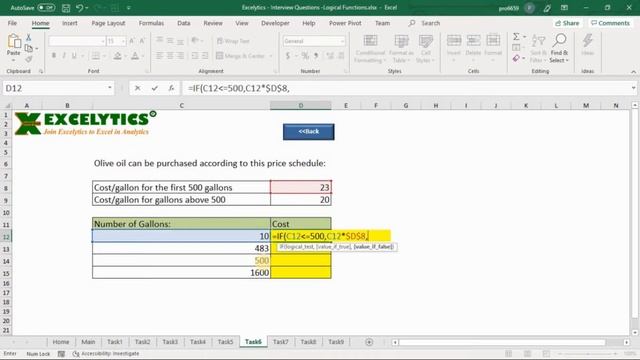Click in the formula bar text
The height and width of the screenshot is (360, 640).
point(239,88)
